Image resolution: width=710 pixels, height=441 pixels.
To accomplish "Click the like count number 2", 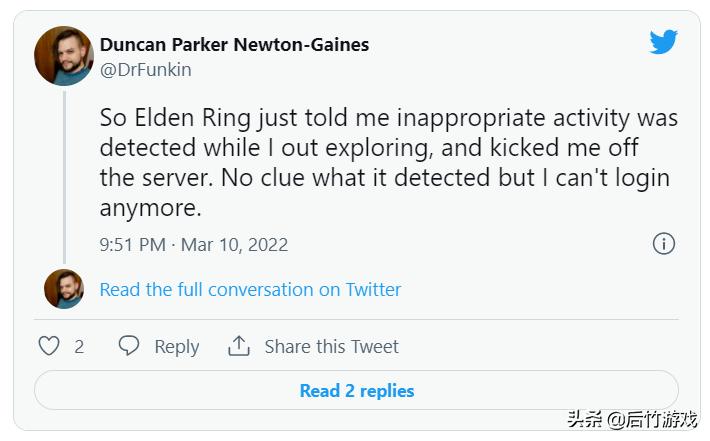I will (79, 346).
